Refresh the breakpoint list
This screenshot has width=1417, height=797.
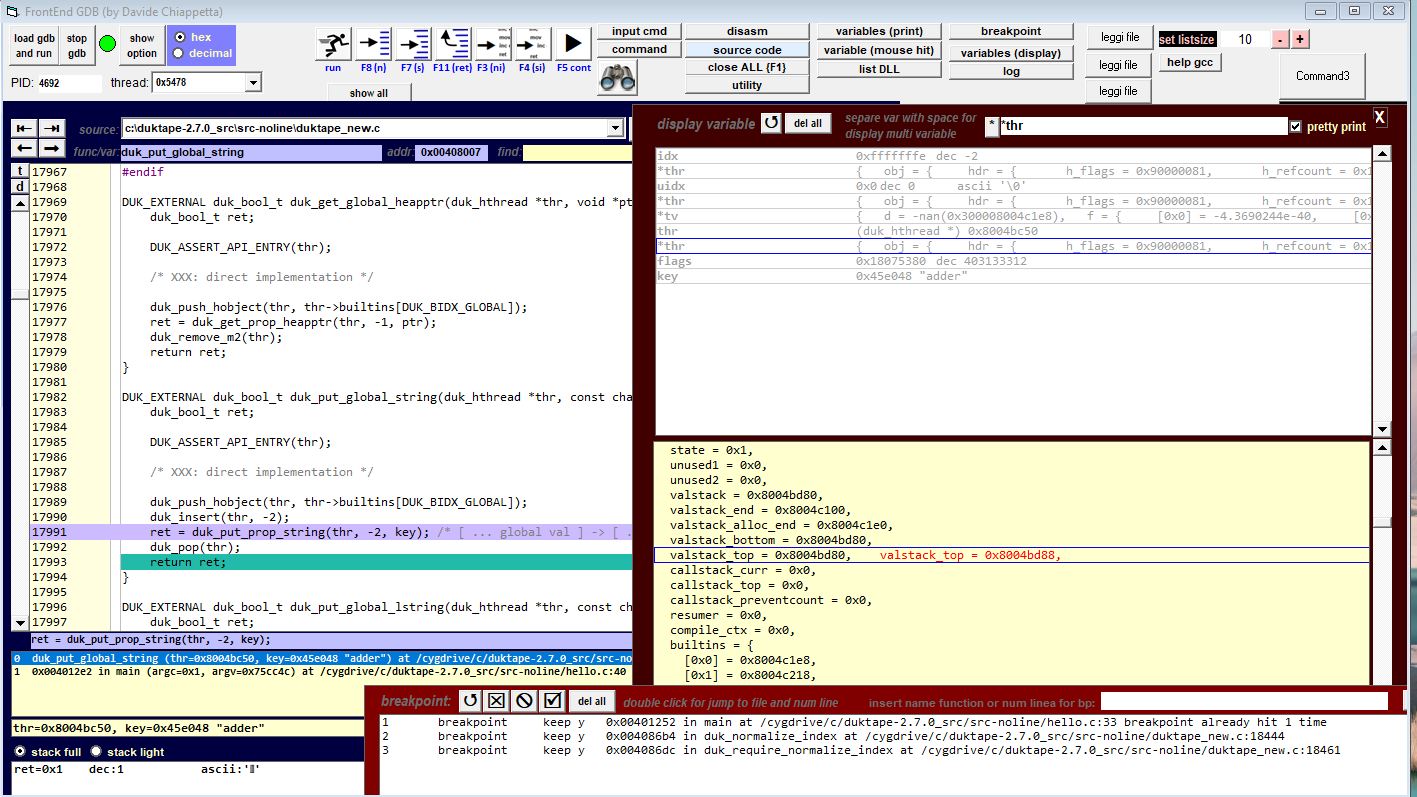(470, 701)
